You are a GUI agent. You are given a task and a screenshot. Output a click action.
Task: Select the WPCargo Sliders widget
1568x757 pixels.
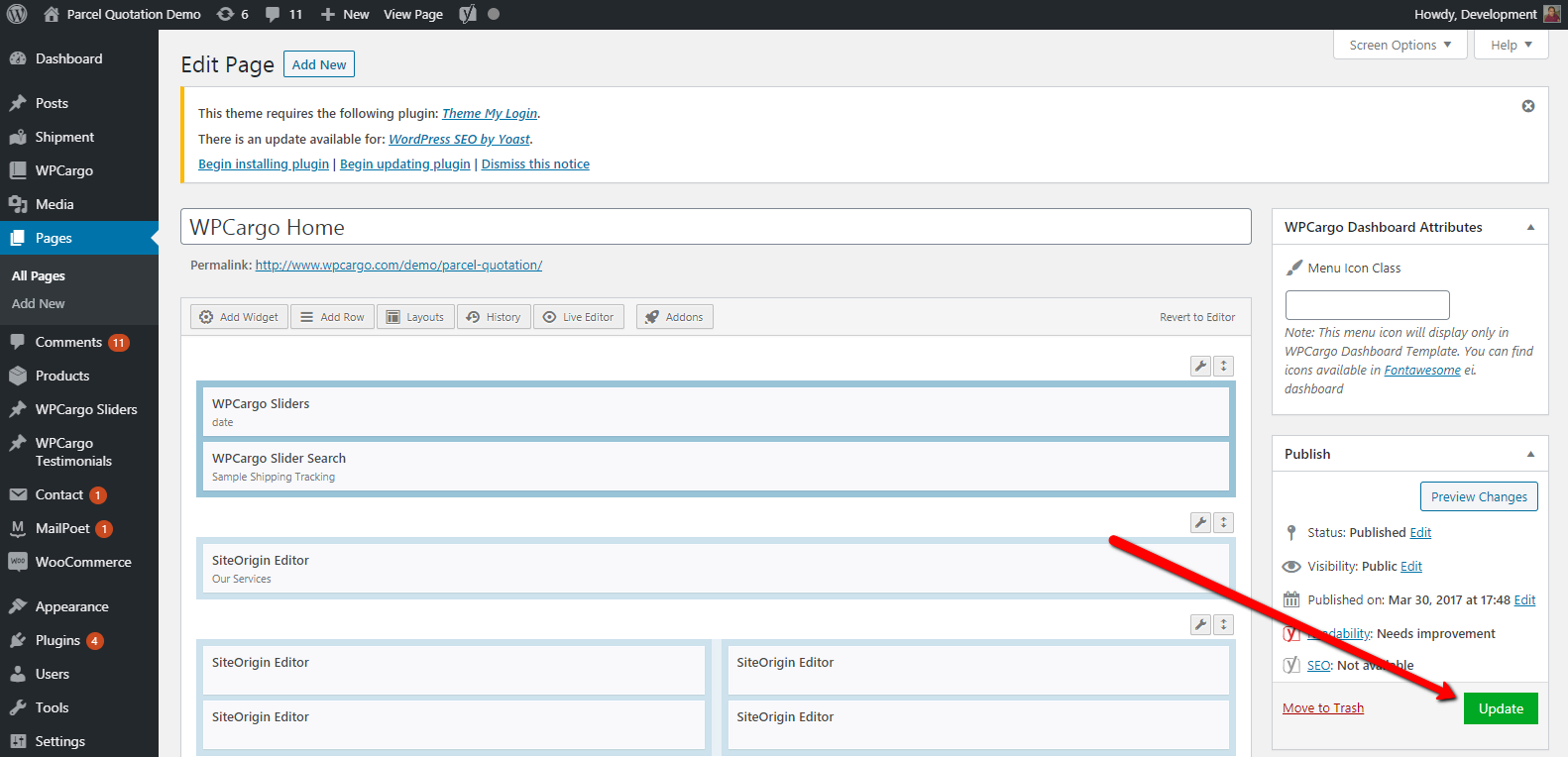click(716, 411)
